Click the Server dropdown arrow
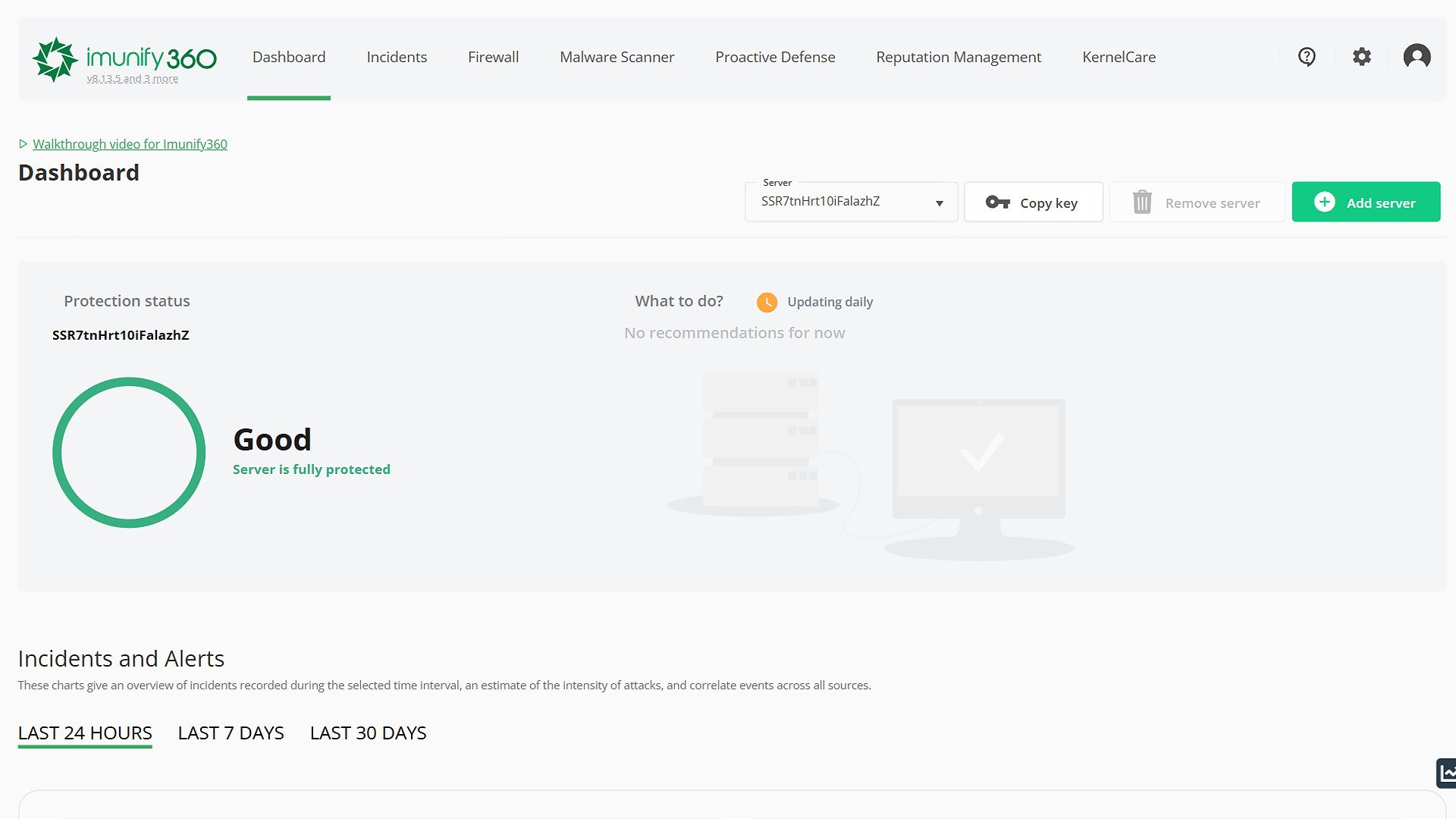The width and height of the screenshot is (1456, 819). [939, 203]
